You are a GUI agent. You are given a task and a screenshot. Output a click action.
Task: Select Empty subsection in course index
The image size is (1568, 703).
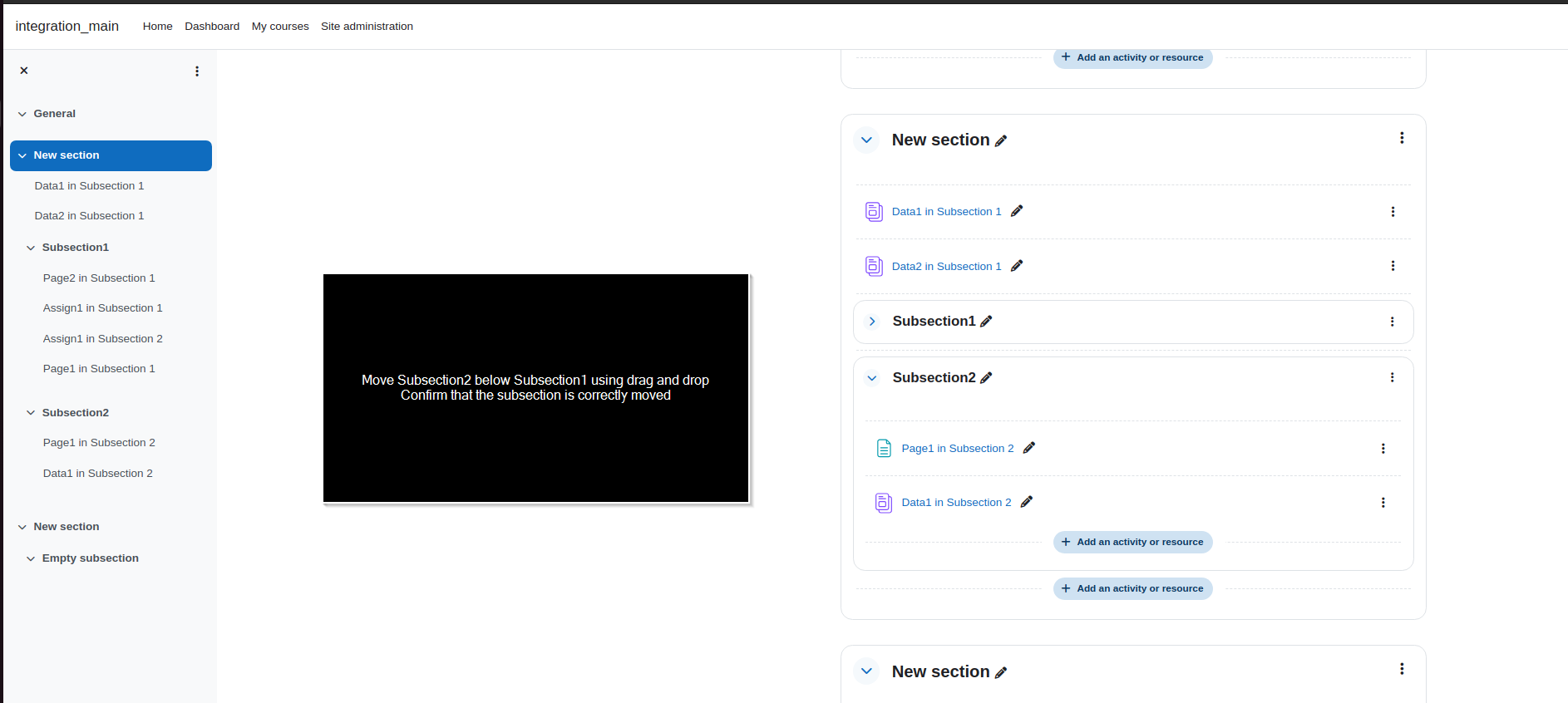click(x=91, y=558)
